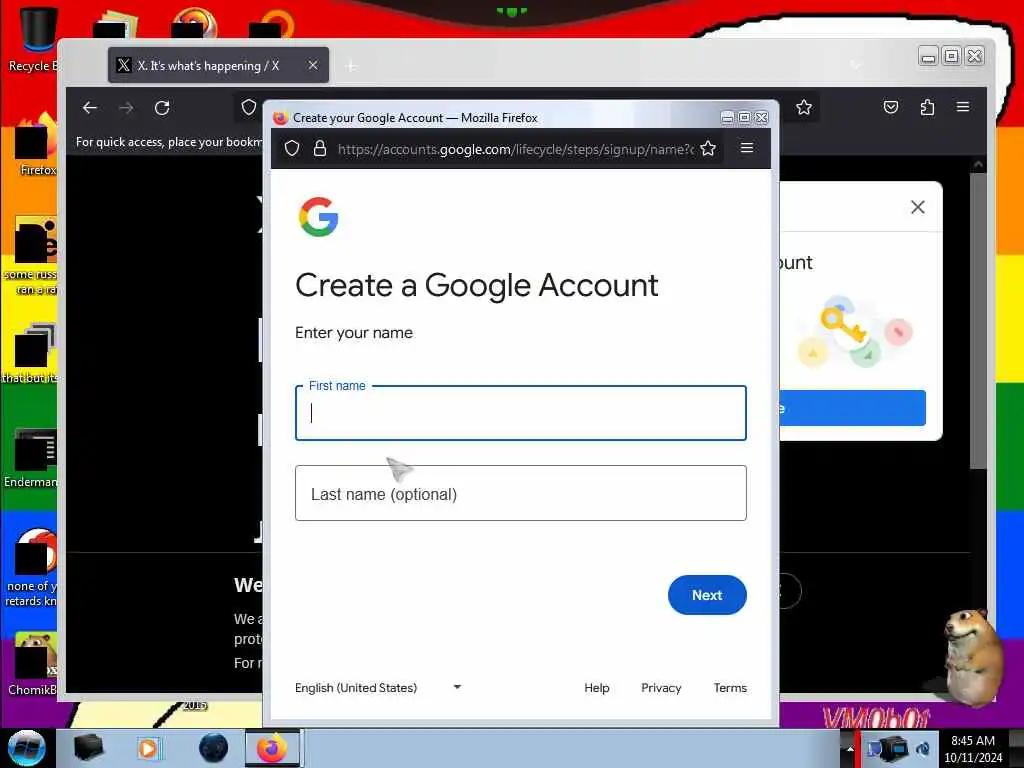
Task: Open the Terms link
Action: 730,688
